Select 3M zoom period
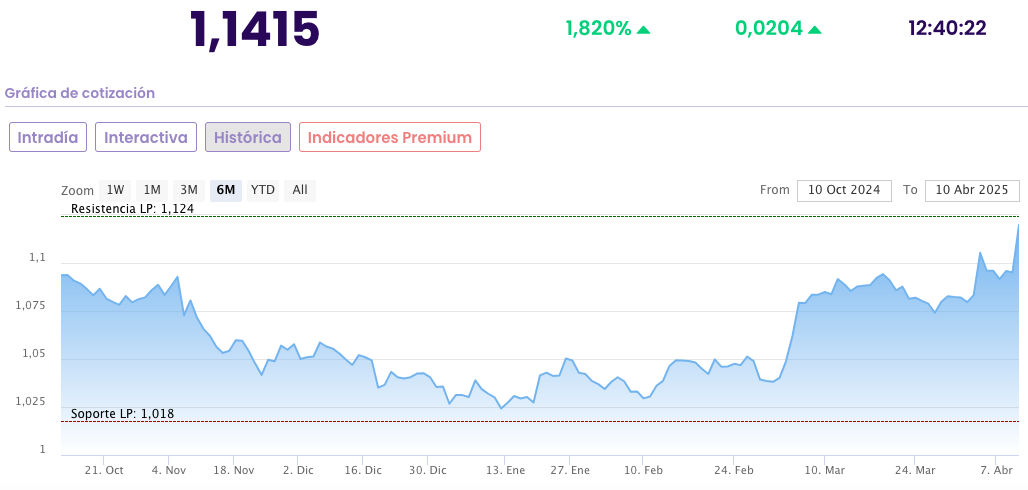The image size is (1028, 490). click(x=189, y=190)
